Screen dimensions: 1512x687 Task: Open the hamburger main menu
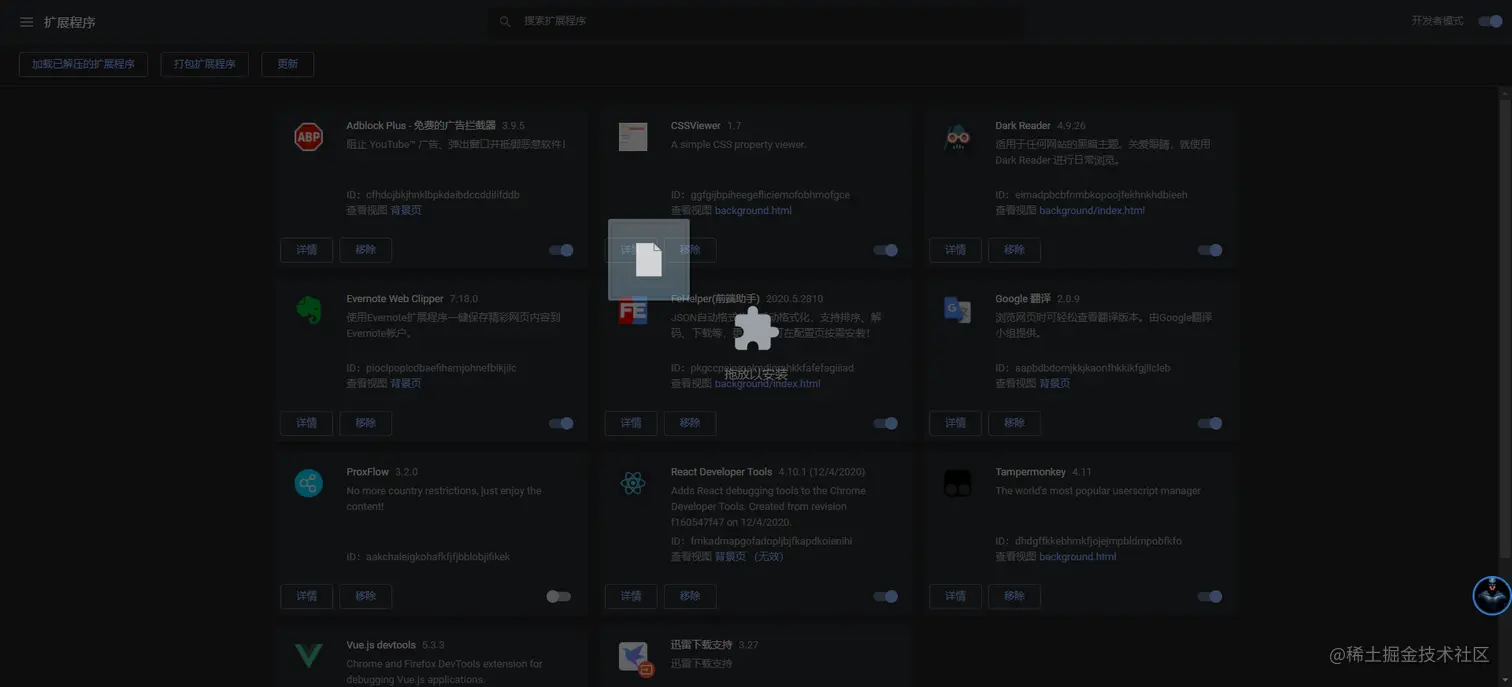(x=26, y=22)
